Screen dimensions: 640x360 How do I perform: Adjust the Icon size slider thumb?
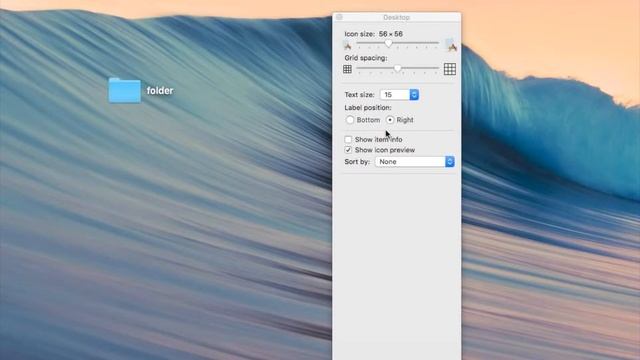click(389, 43)
